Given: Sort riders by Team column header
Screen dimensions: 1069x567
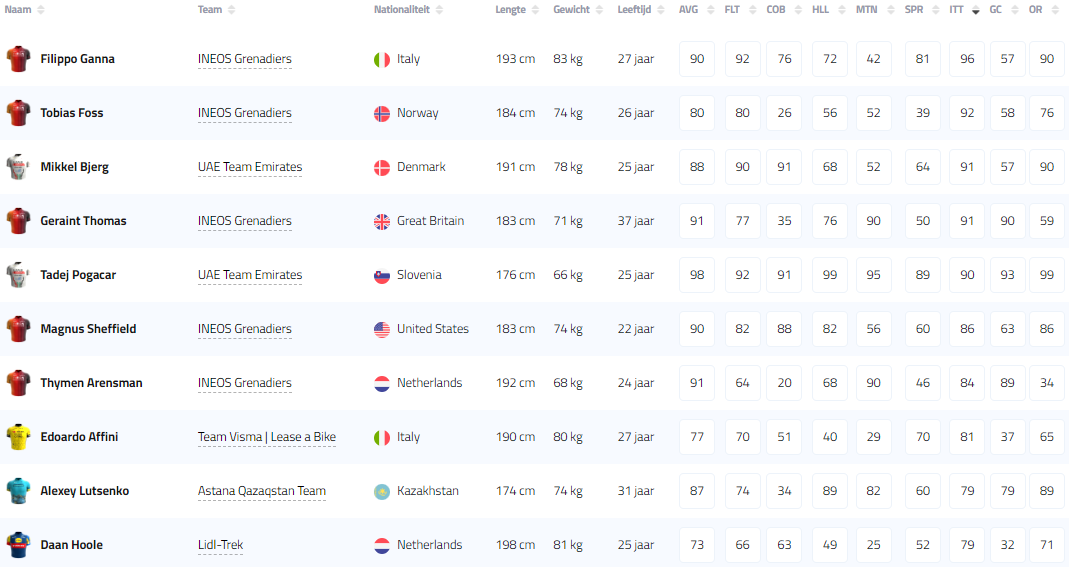Looking at the screenshot, I should click(x=210, y=10).
